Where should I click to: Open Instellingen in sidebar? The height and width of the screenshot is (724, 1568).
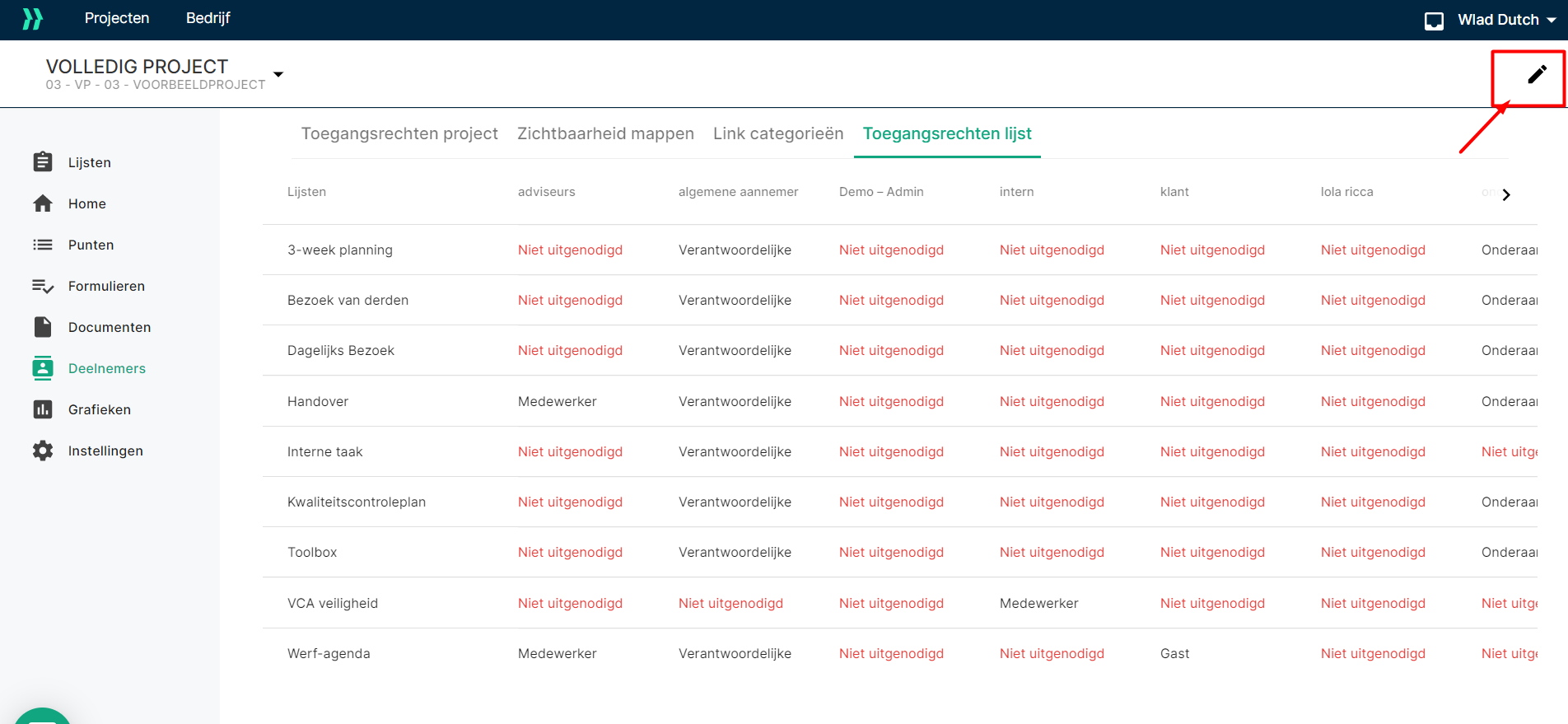click(x=105, y=451)
